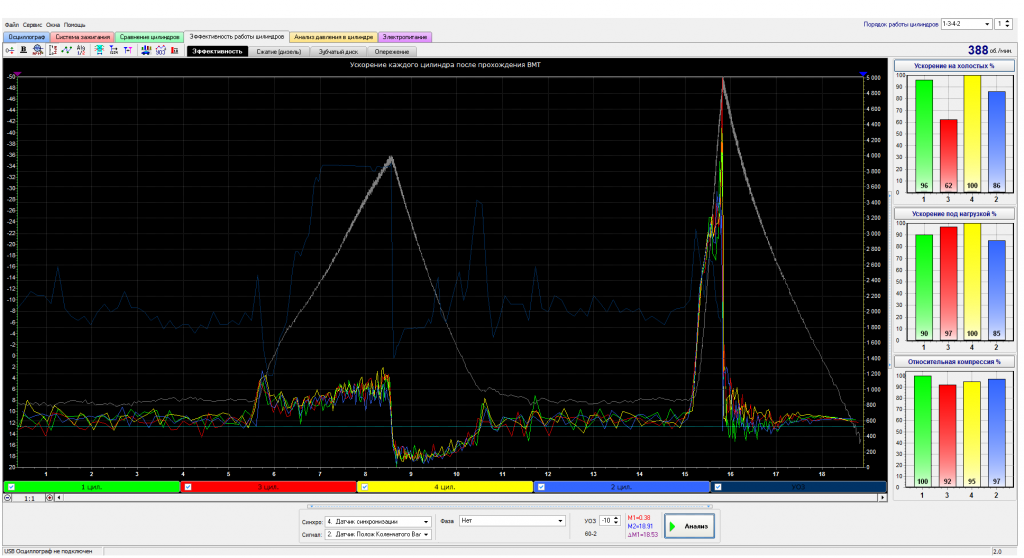Open the cylinder firing order dropdown 1-3-4-2
This screenshot has width=1024, height=558.
tap(967, 24)
